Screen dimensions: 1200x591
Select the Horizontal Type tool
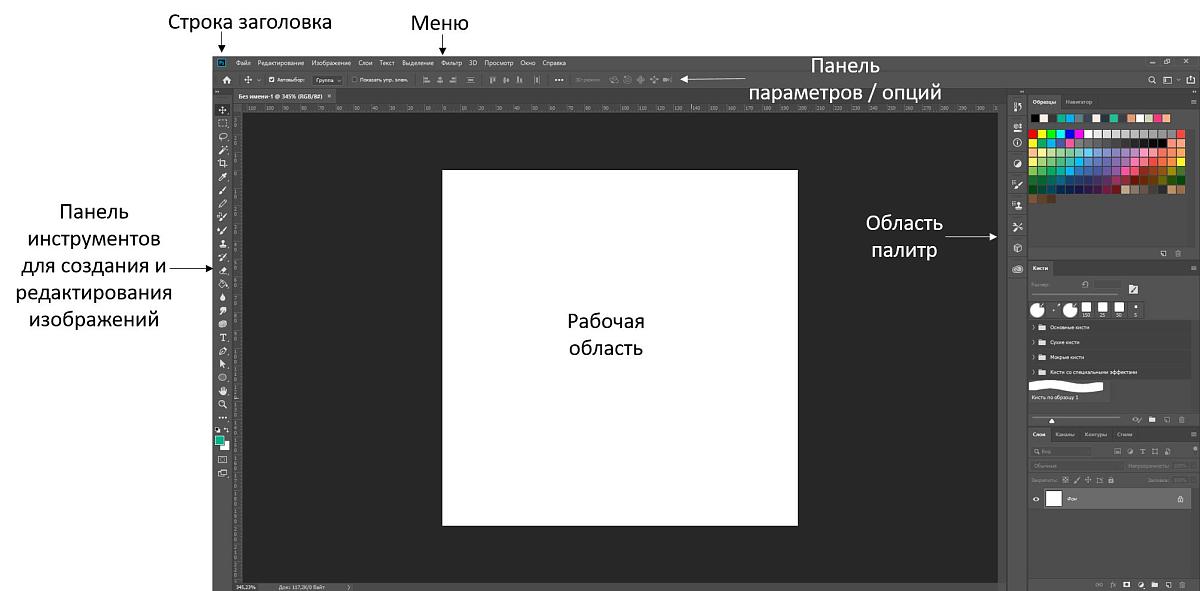click(222, 338)
